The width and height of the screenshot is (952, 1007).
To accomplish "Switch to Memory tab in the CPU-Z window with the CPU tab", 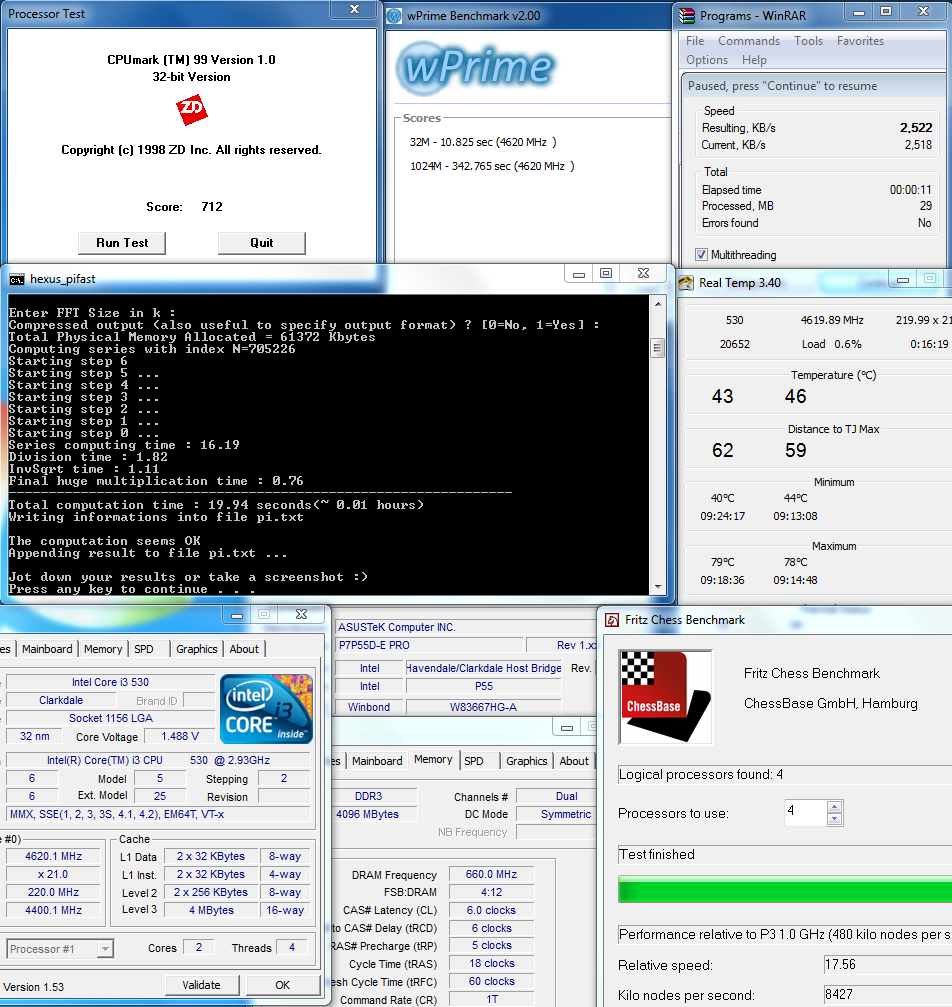I will 103,649.
